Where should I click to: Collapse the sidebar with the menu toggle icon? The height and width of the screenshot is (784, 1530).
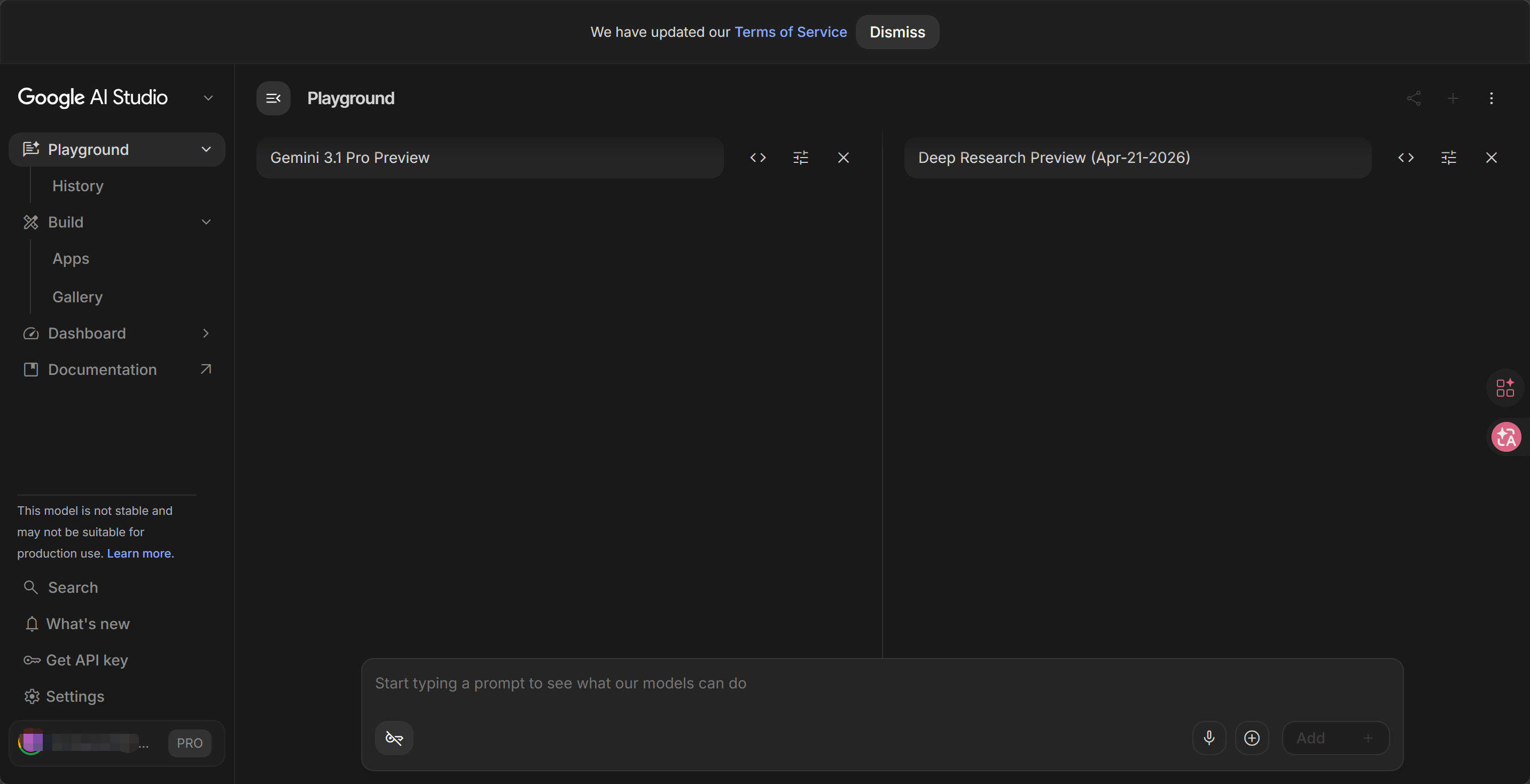273,98
